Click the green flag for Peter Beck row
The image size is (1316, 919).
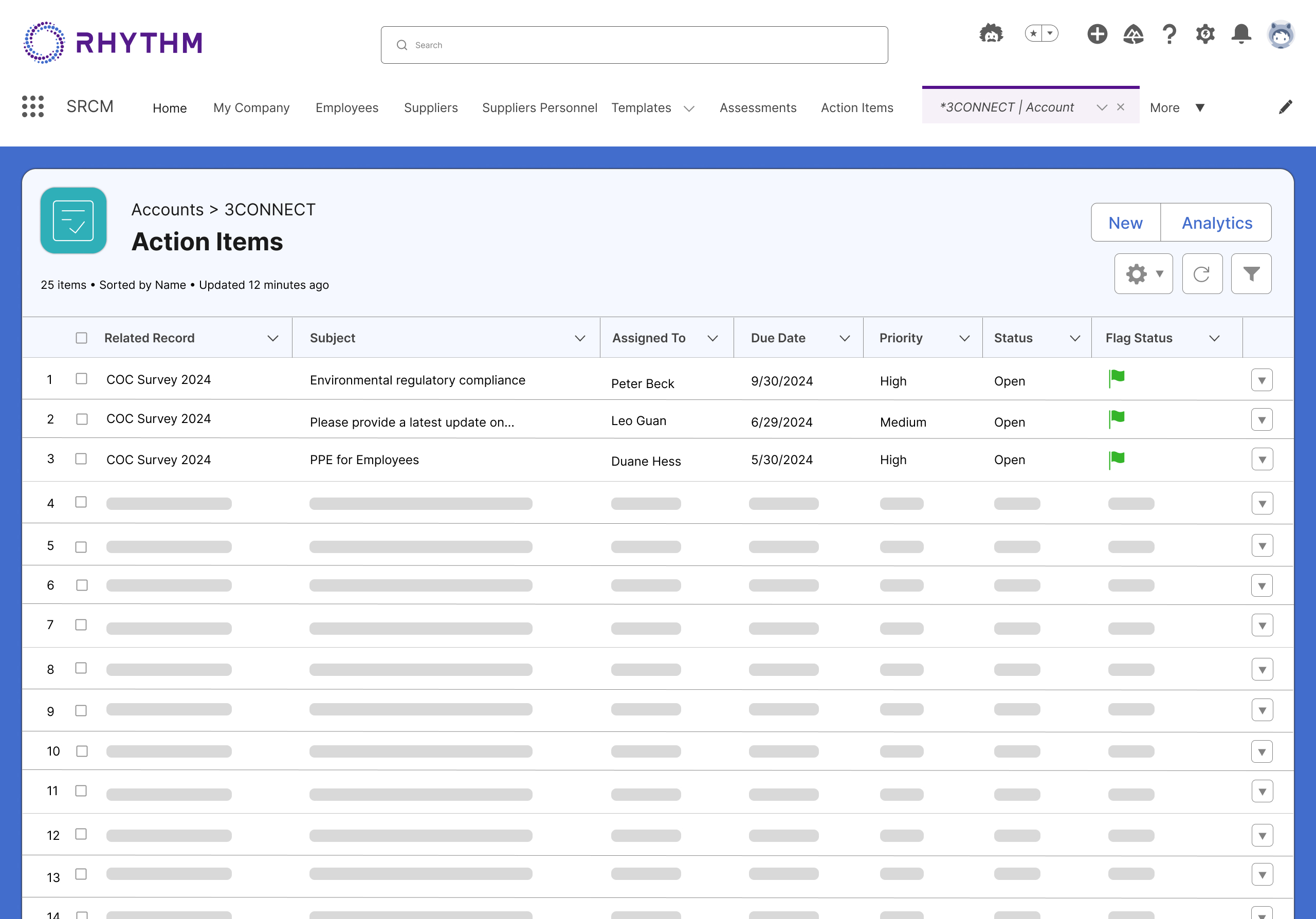click(1117, 378)
